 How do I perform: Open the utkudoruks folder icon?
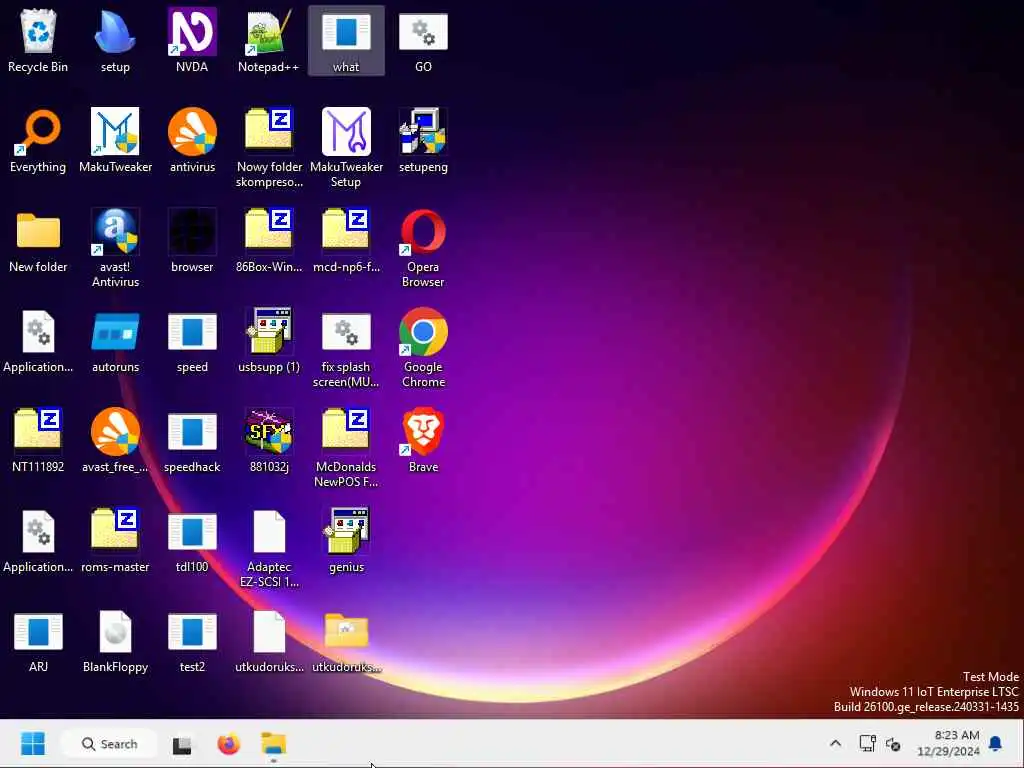click(346, 641)
